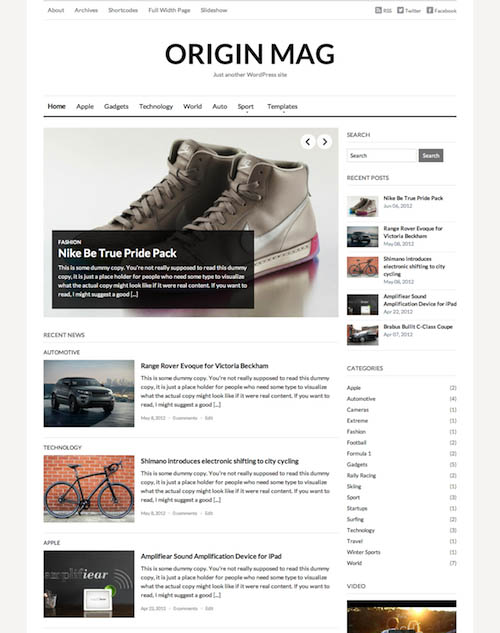Open the Archives top navigation link
Viewport: 500px width, 633px height.
click(x=86, y=10)
